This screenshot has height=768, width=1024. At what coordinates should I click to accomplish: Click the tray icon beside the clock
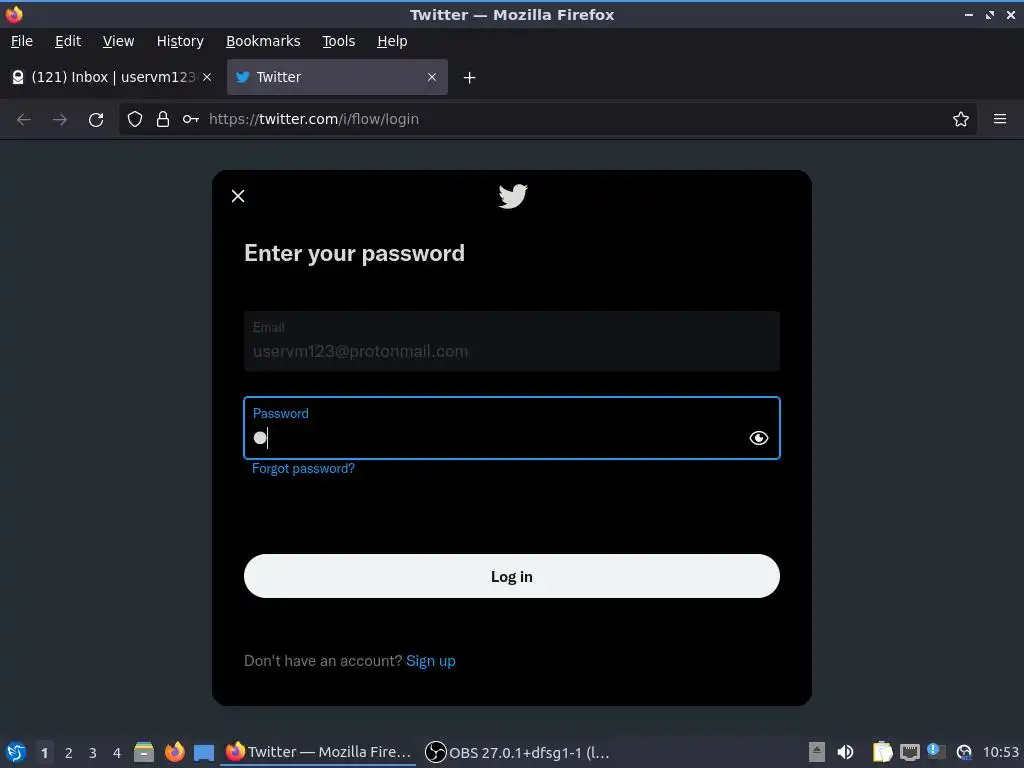pyautogui.click(x=964, y=752)
